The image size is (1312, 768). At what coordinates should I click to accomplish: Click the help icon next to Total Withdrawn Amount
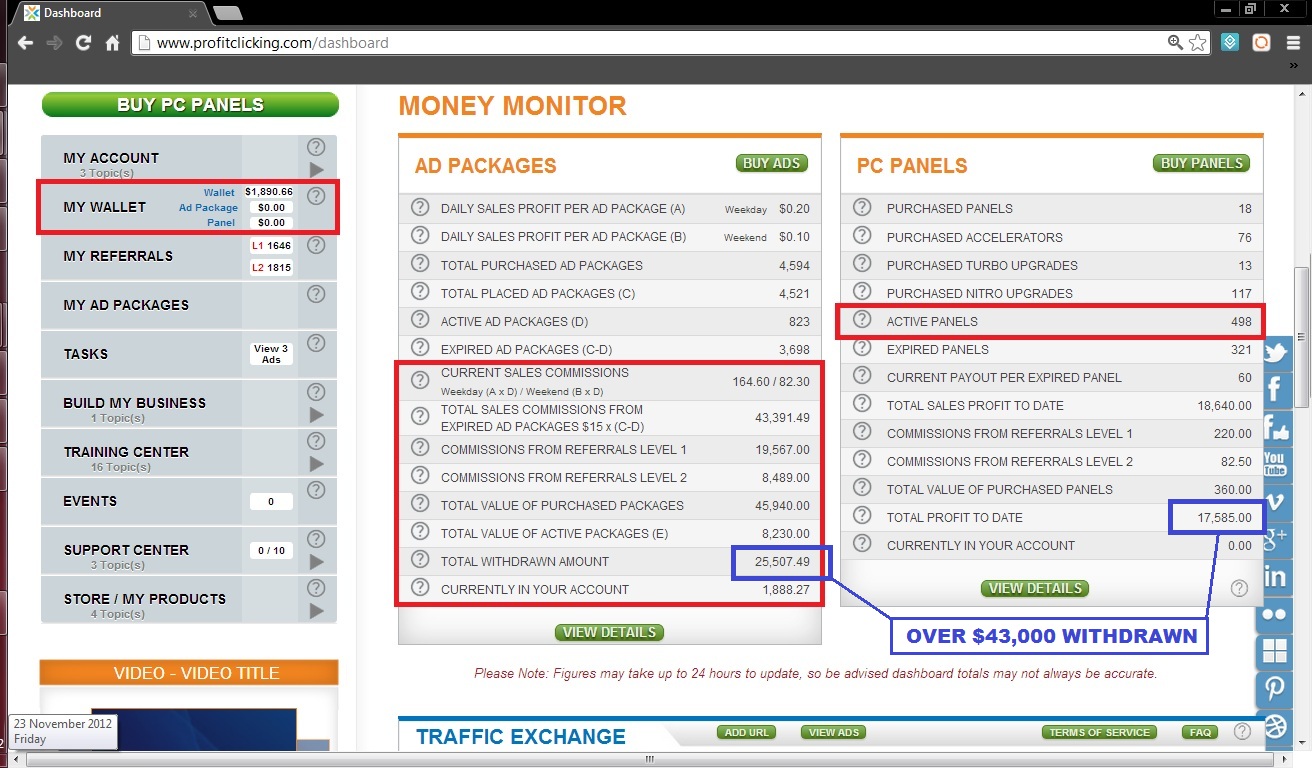point(420,561)
